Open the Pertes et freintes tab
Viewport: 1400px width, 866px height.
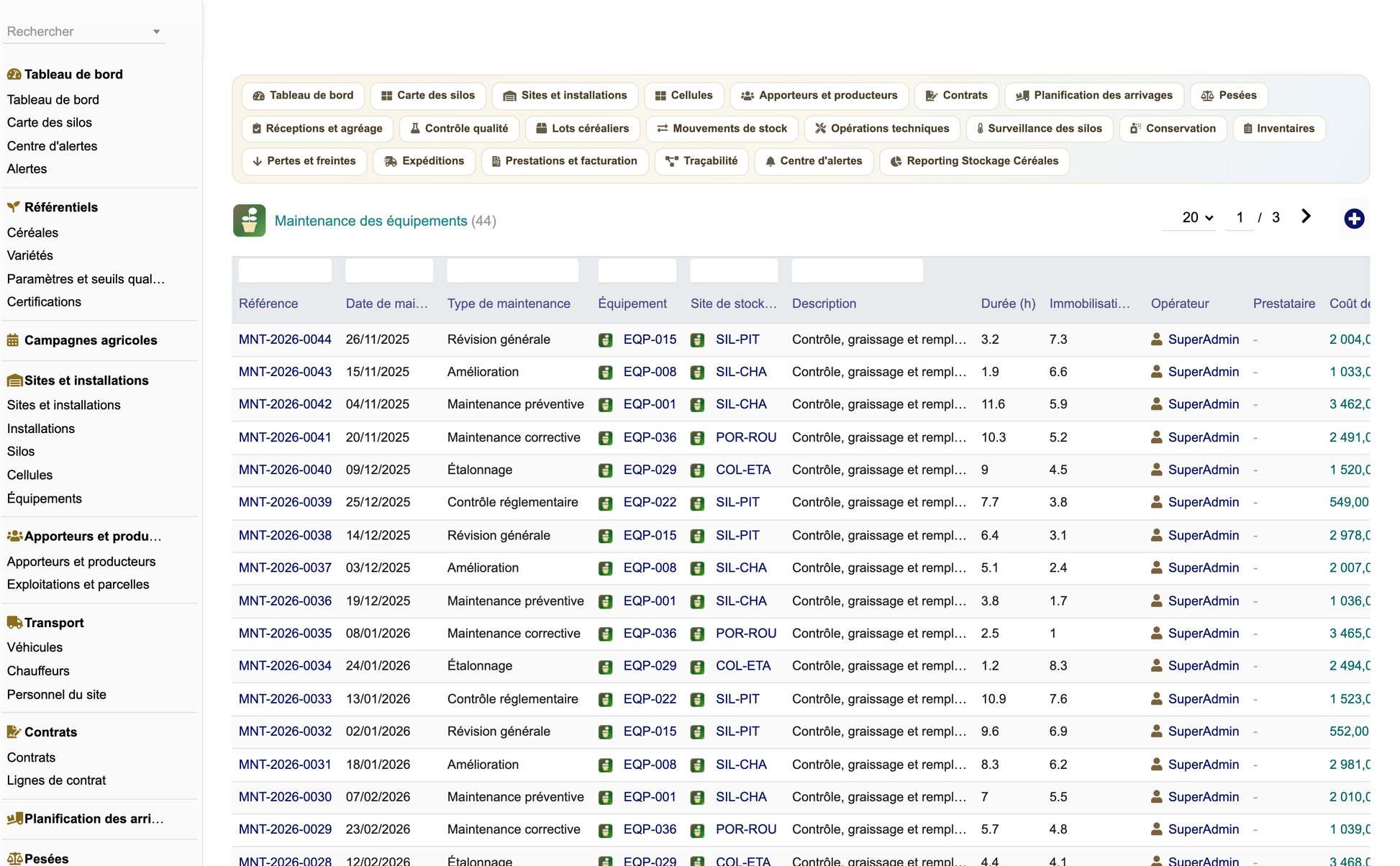(304, 160)
